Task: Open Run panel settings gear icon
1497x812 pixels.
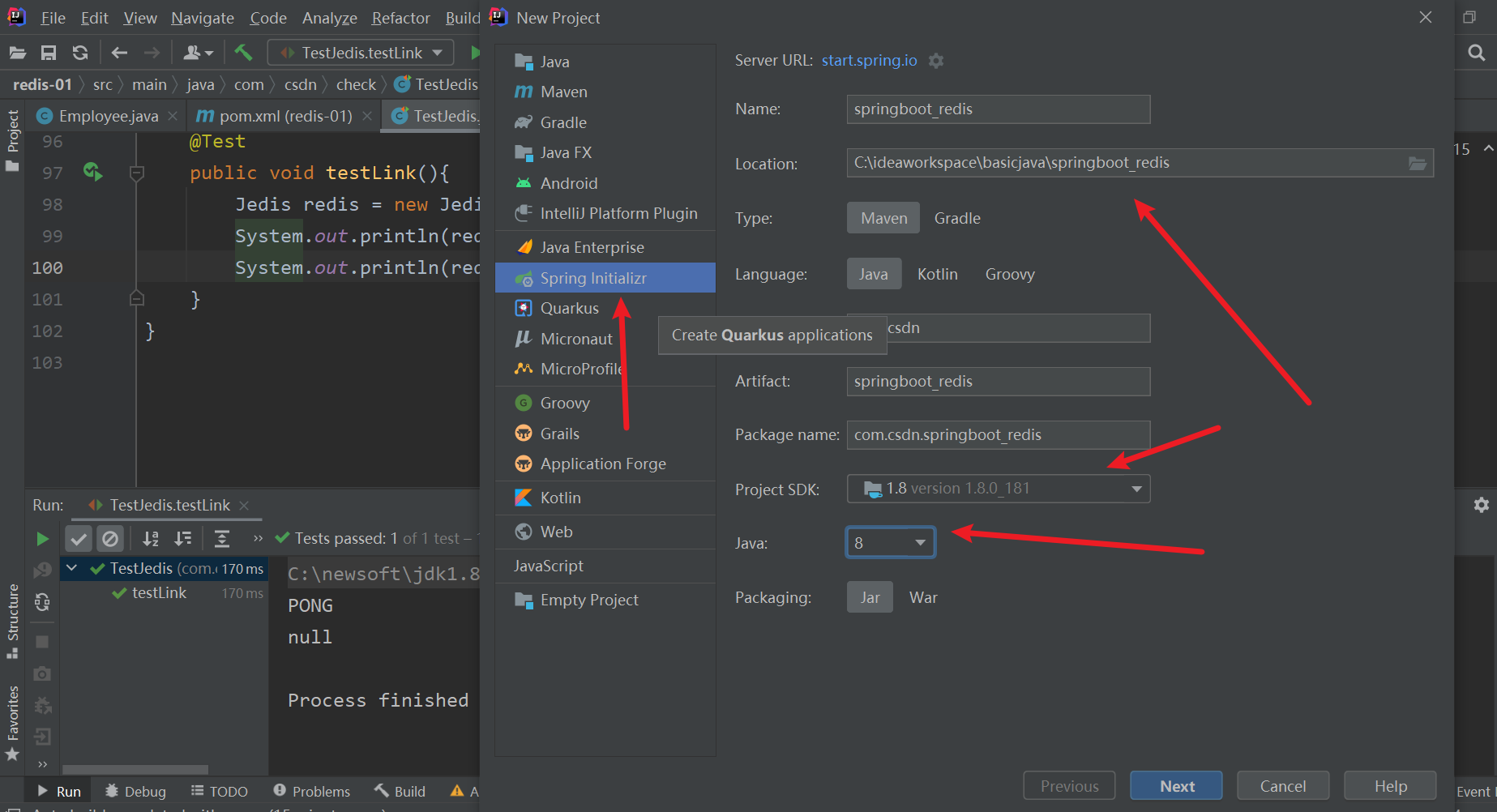Action: click(1481, 505)
